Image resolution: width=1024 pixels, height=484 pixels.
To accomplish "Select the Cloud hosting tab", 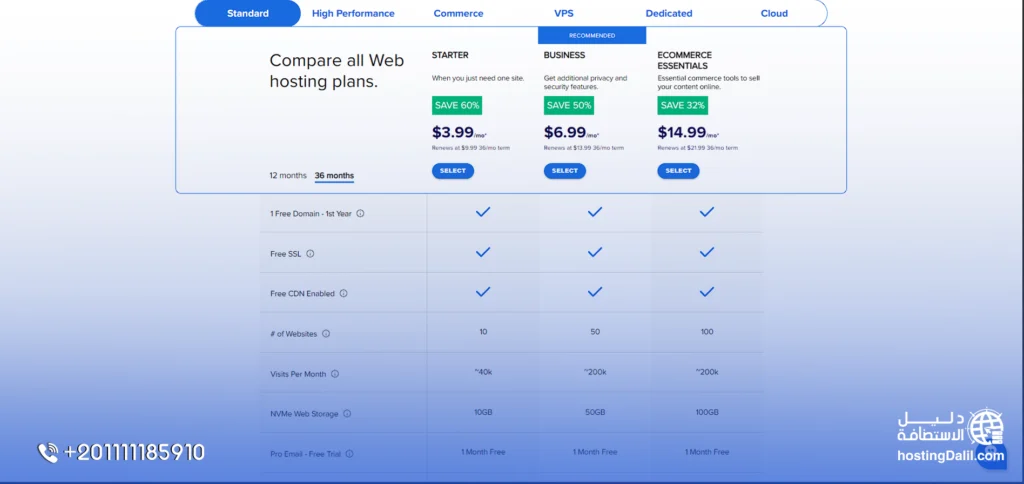I will click(x=774, y=14).
